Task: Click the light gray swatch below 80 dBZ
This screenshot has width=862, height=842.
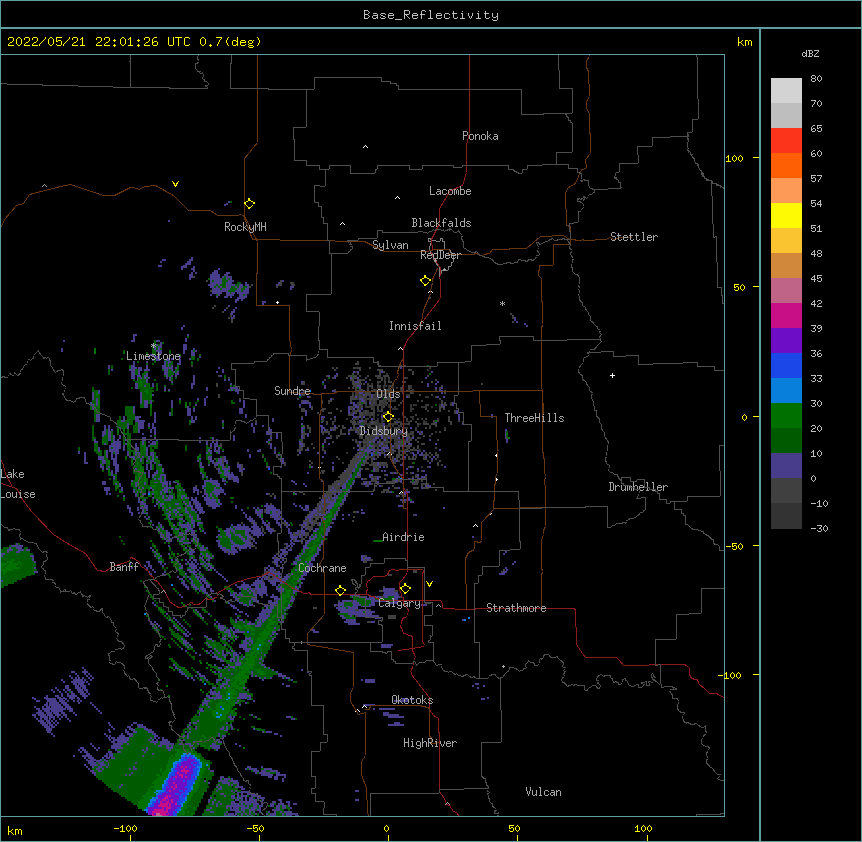Action: point(786,91)
